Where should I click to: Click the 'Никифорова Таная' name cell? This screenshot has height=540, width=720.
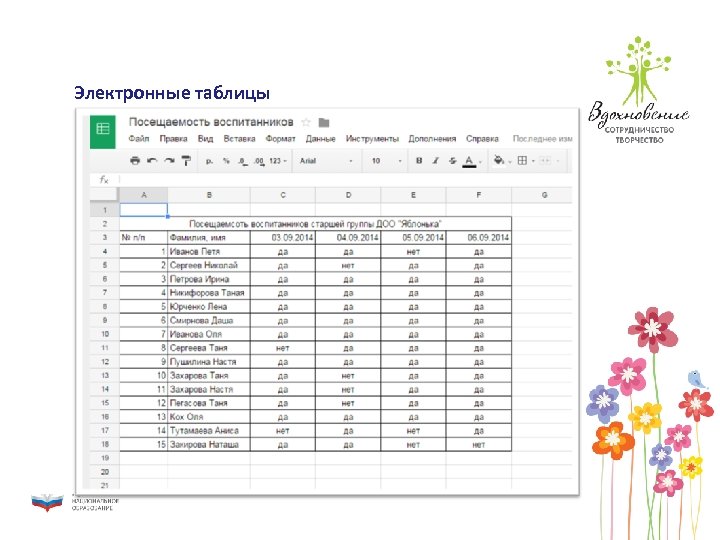coord(209,292)
